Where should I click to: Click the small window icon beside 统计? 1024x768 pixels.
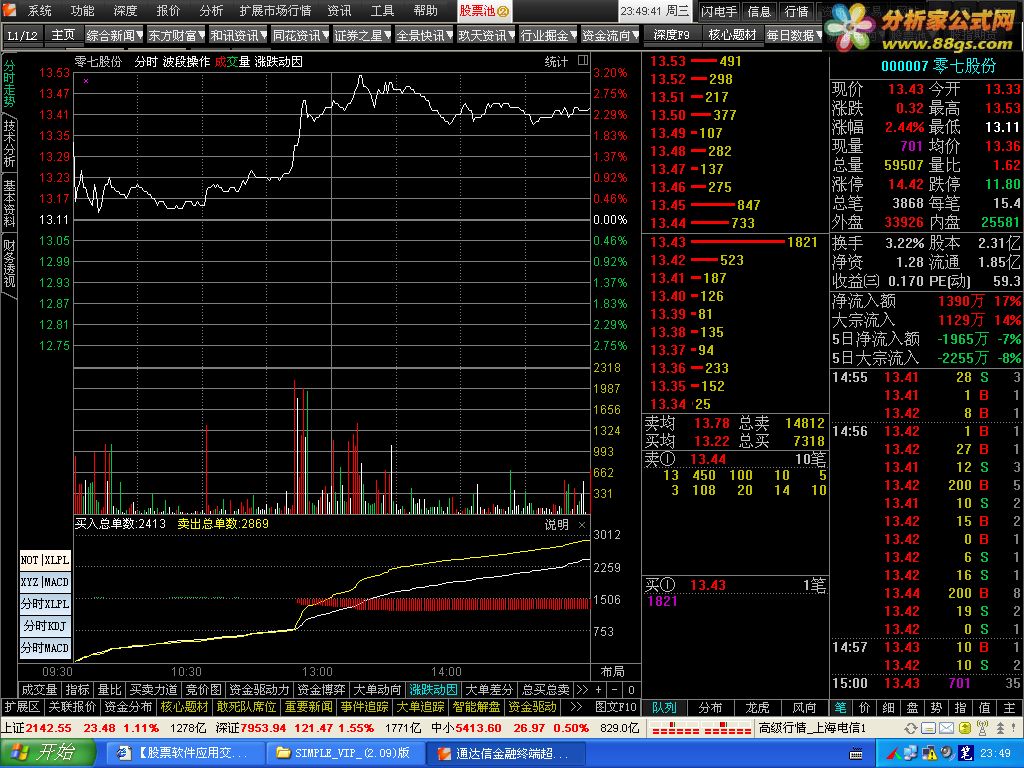[x=583, y=61]
